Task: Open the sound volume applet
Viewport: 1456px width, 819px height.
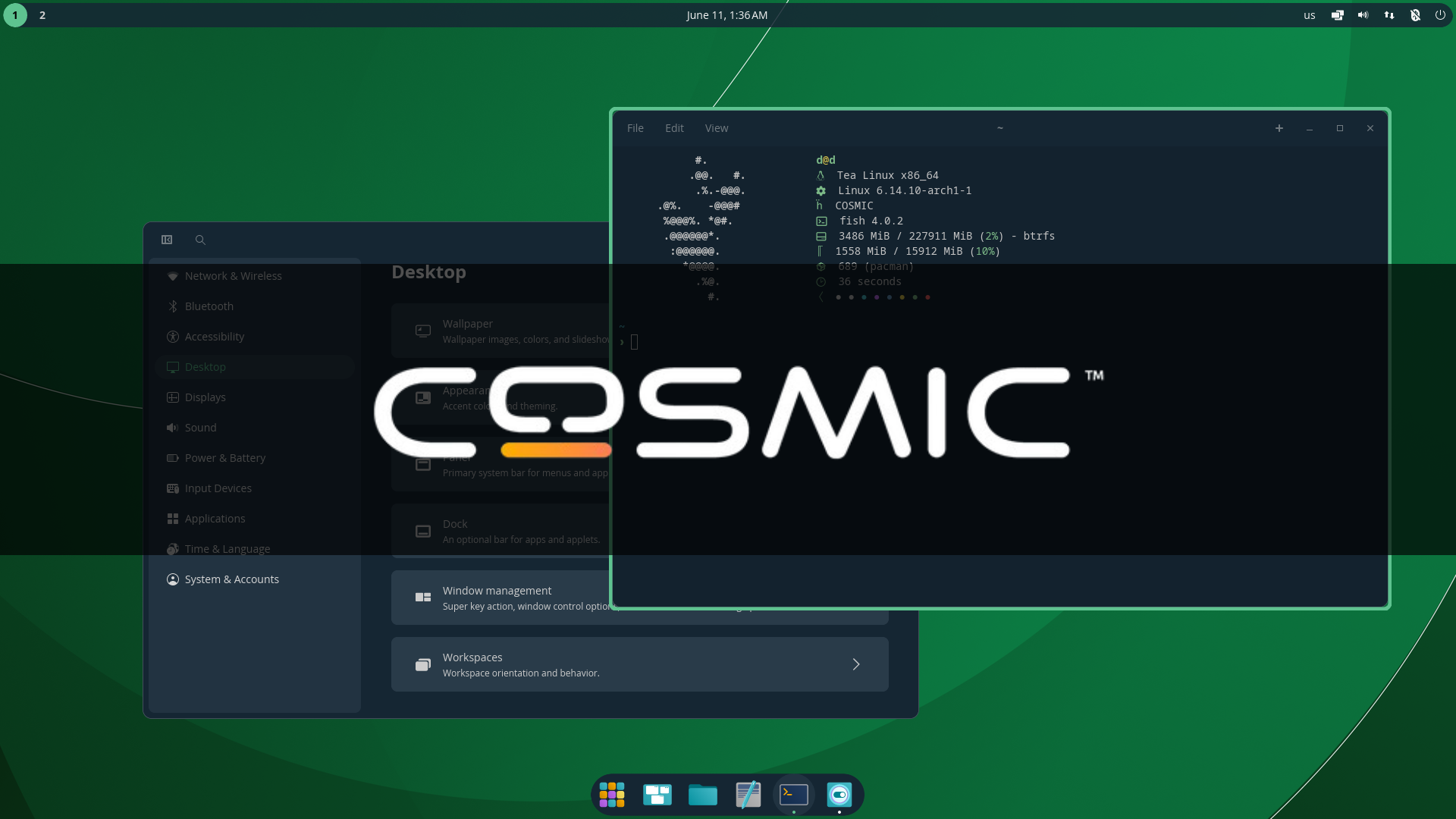Action: pyautogui.click(x=1363, y=15)
